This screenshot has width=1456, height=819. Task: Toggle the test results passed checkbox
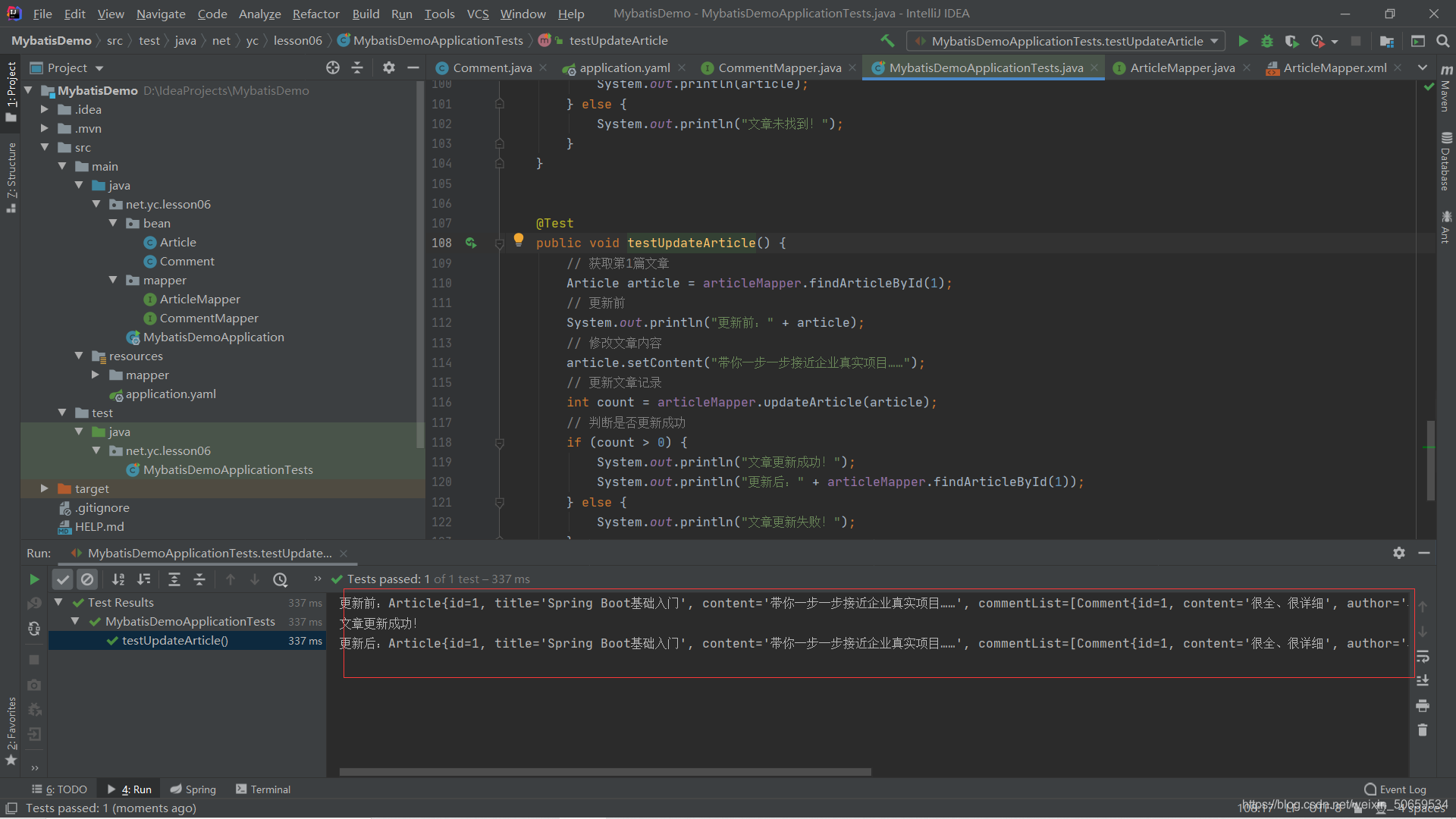pos(62,579)
